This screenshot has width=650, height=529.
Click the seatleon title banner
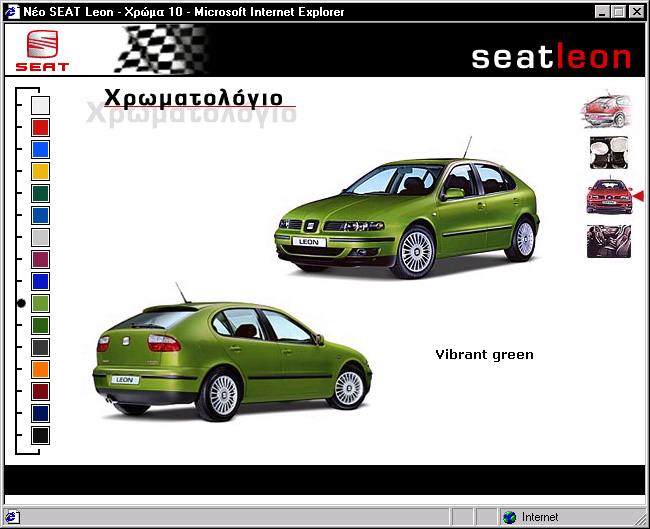tap(551, 57)
